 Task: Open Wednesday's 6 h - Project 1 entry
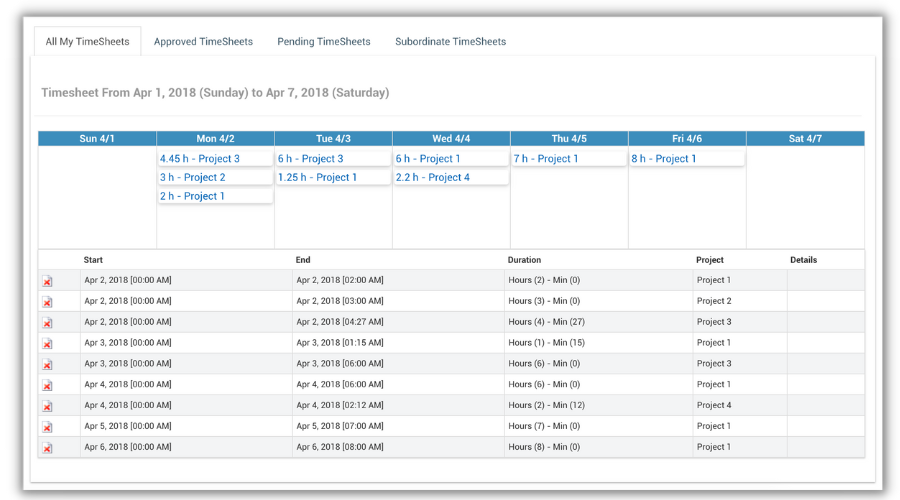tap(451, 158)
